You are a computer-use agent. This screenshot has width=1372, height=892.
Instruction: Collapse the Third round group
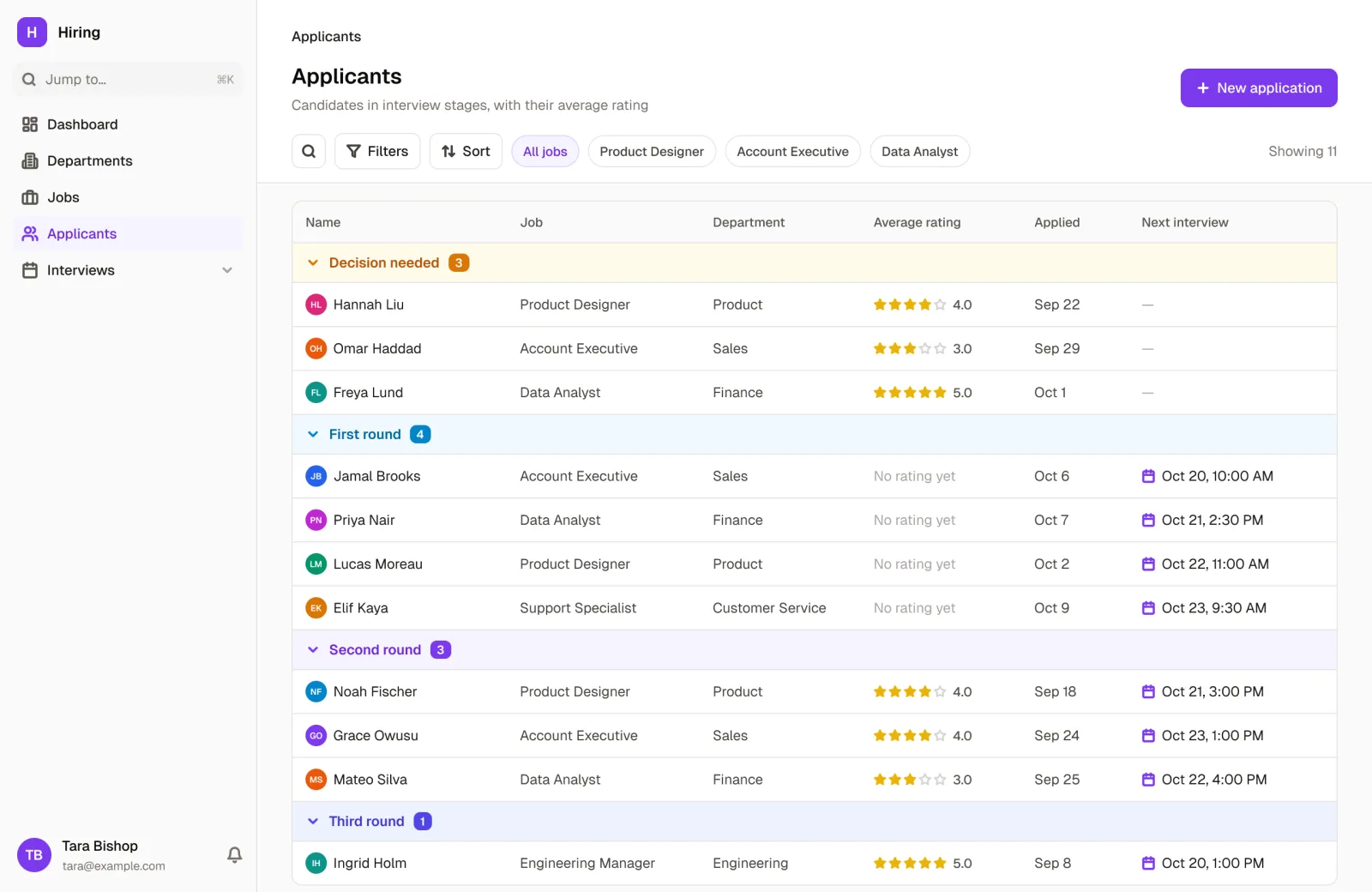click(x=313, y=821)
